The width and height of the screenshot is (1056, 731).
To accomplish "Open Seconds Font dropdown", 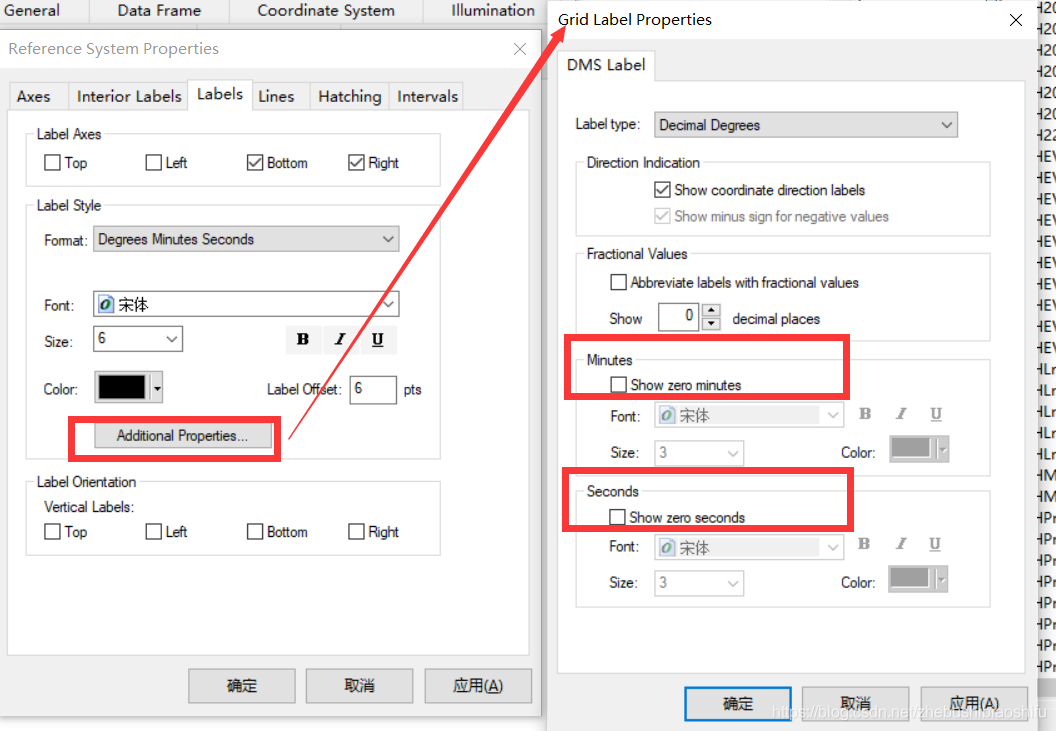I will (748, 547).
